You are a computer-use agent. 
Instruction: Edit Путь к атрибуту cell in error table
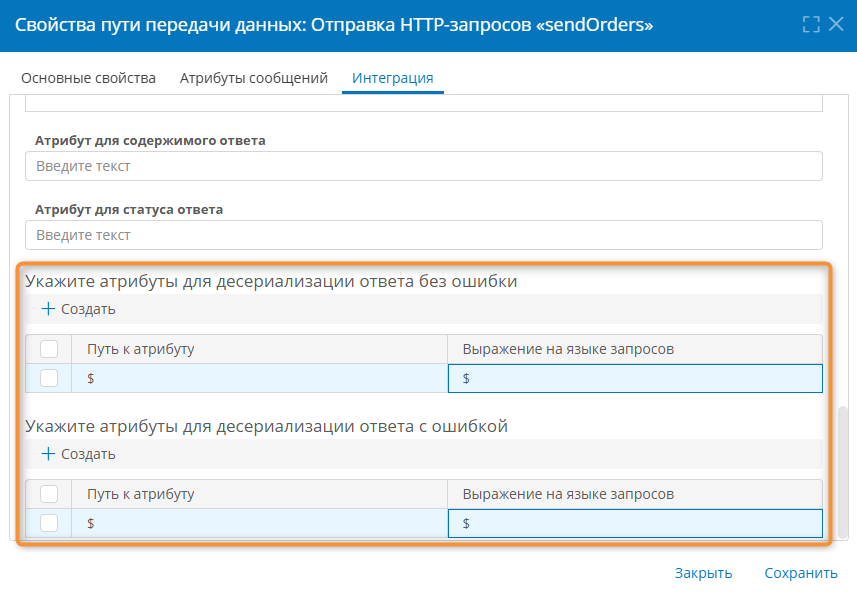pyautogui.click(x=259, y=523)
